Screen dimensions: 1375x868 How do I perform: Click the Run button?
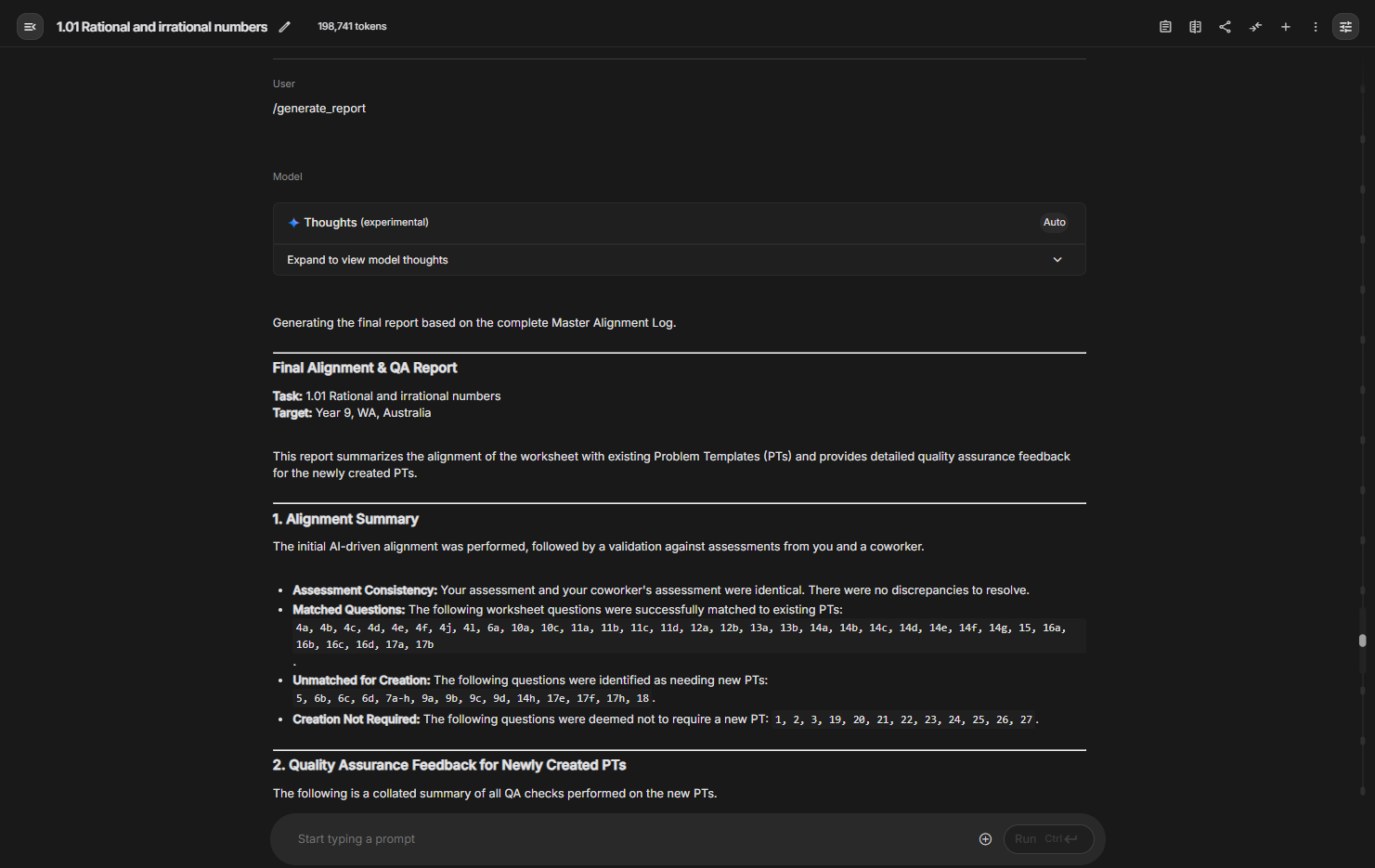1048,839
